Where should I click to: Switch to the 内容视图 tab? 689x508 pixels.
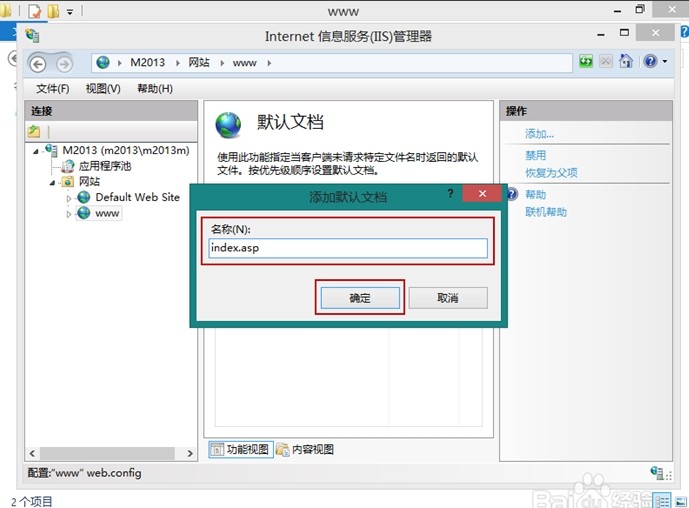(305, 450)
